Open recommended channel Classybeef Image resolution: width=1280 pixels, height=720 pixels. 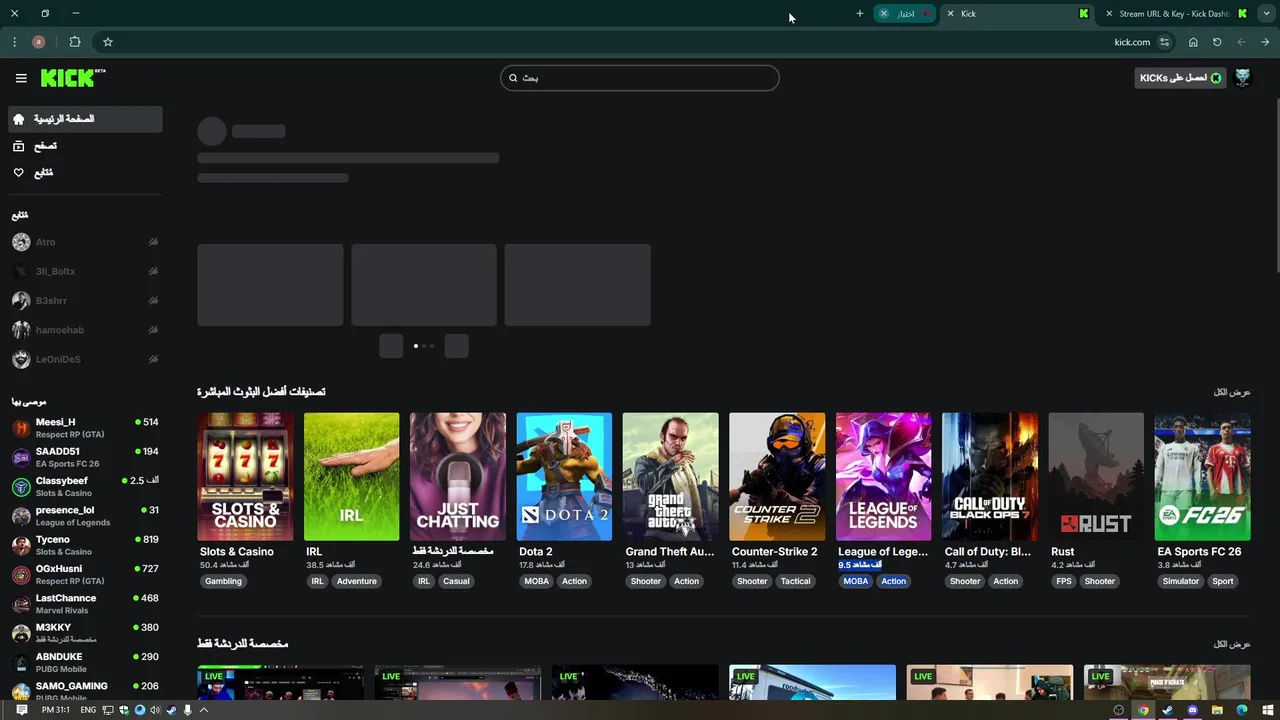84,486
